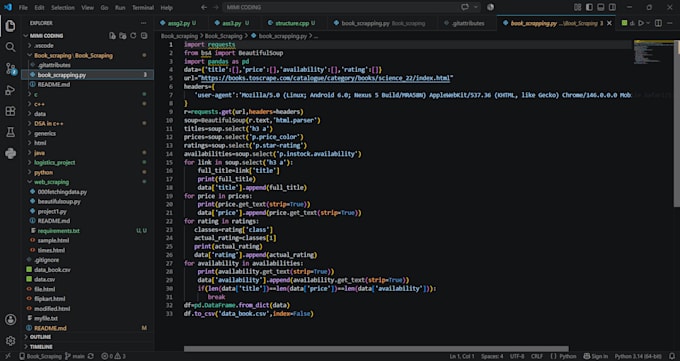This screenshot has height=361, width=680.
Task: Click the New File icon in Explorer
Action: (112, 36)
